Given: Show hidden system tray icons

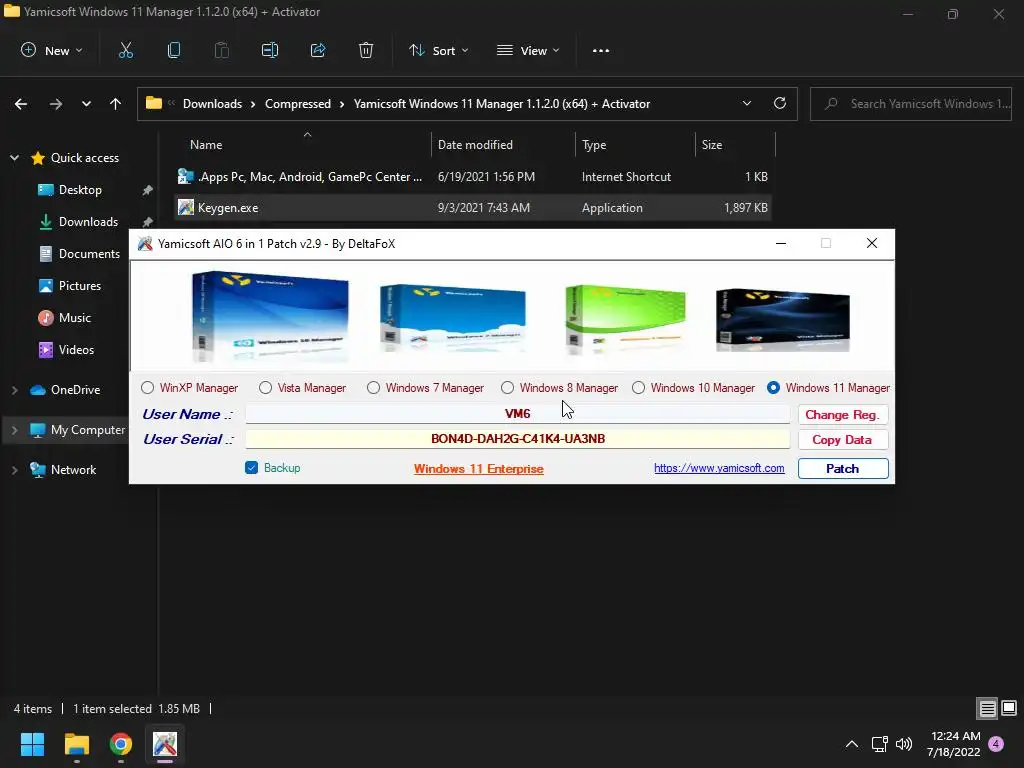Looking at the screenshot, I should pyautogui.click(x=852, y=744).
